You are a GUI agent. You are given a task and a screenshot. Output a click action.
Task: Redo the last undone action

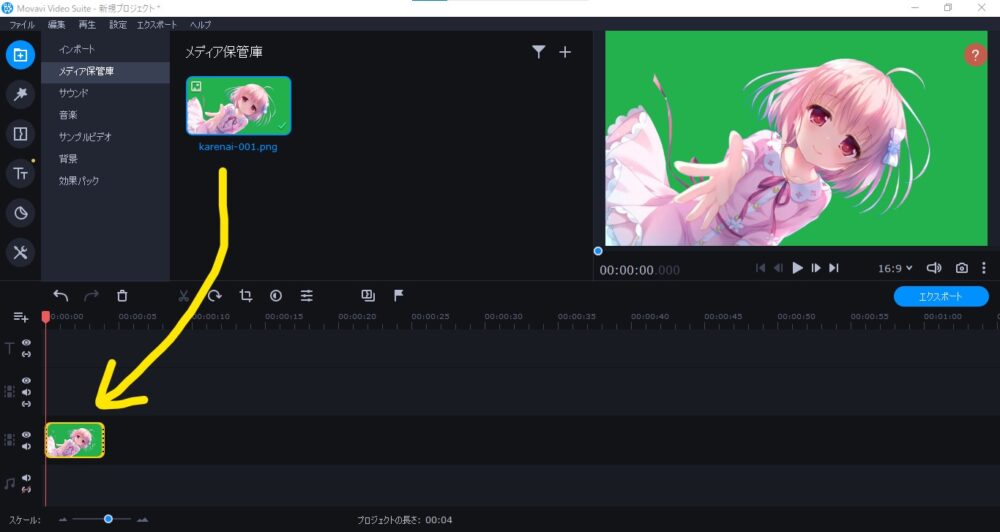coord(92,295)
